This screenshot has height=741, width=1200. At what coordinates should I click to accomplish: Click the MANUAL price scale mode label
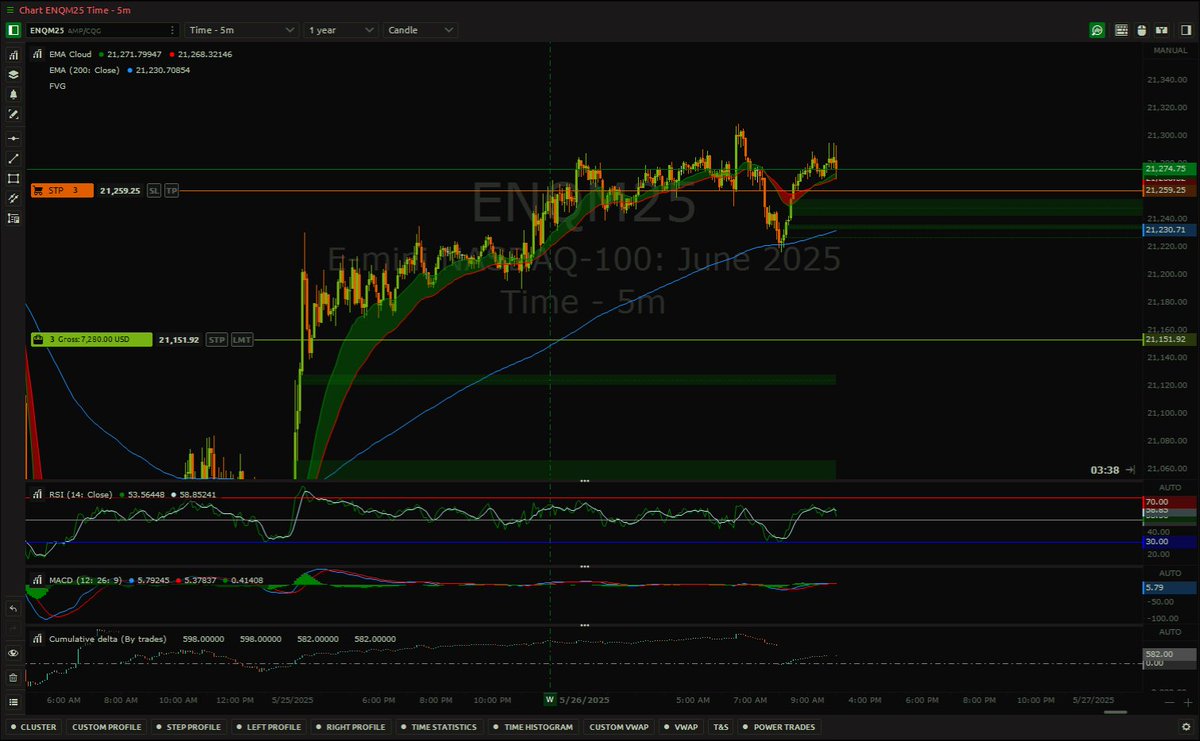(x=1170, y=50)
